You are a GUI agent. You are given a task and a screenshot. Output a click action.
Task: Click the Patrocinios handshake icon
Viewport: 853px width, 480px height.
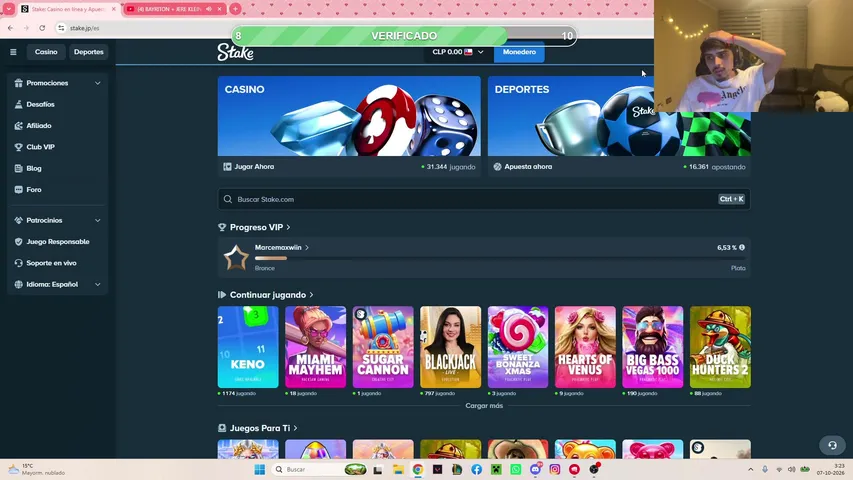tap(18, 220)
